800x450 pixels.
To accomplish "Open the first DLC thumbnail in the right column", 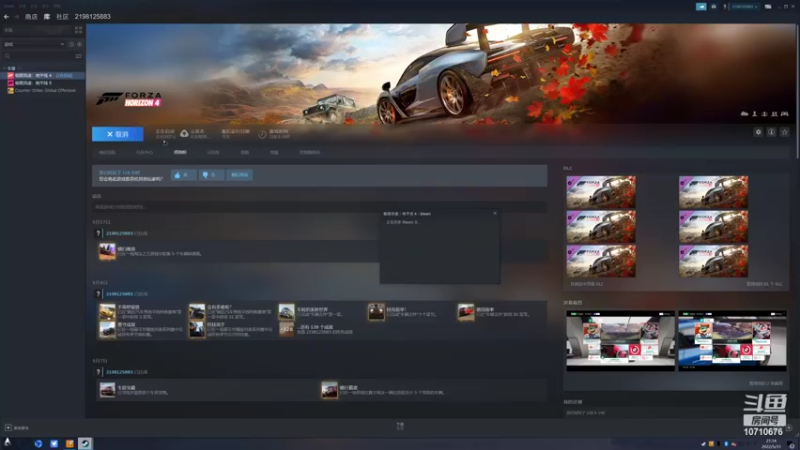I will pos(713,192).
